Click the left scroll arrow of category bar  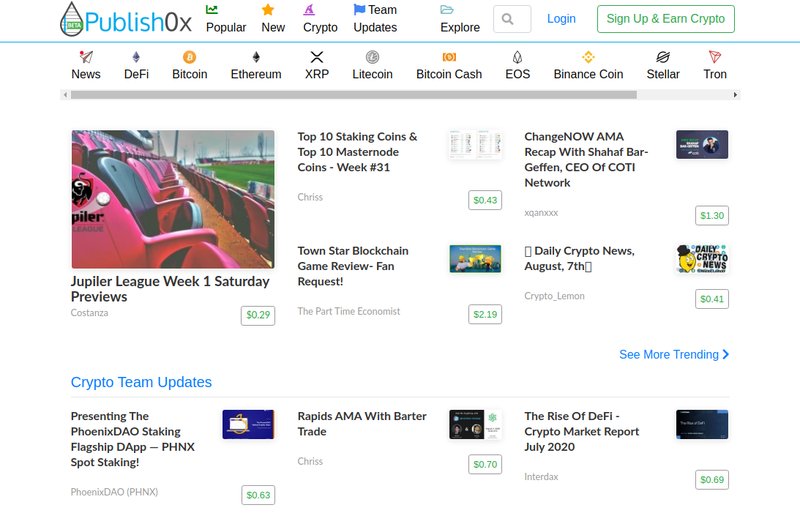[x=65, y=95]
